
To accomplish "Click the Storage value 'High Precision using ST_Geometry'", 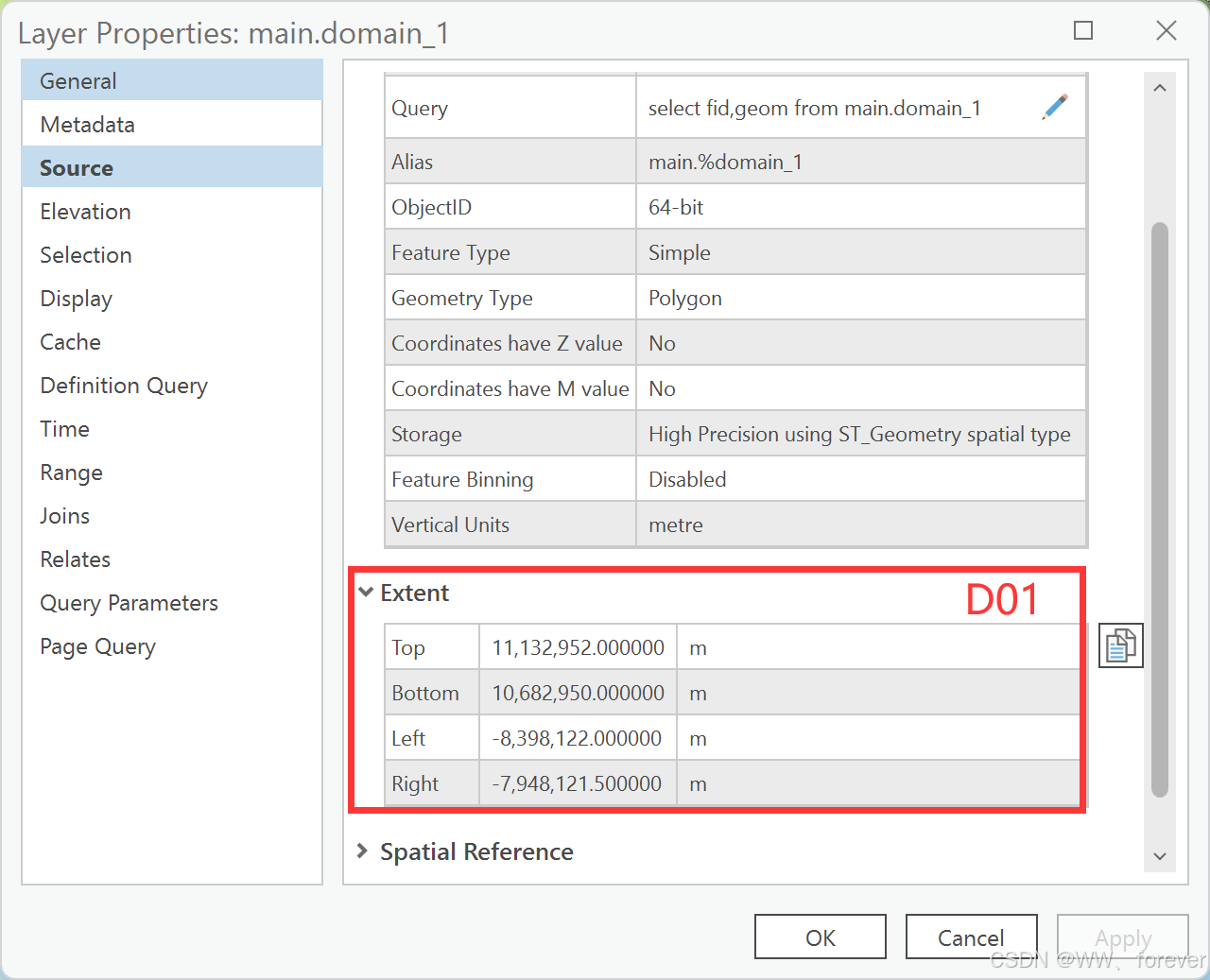I will click(859, 434).
